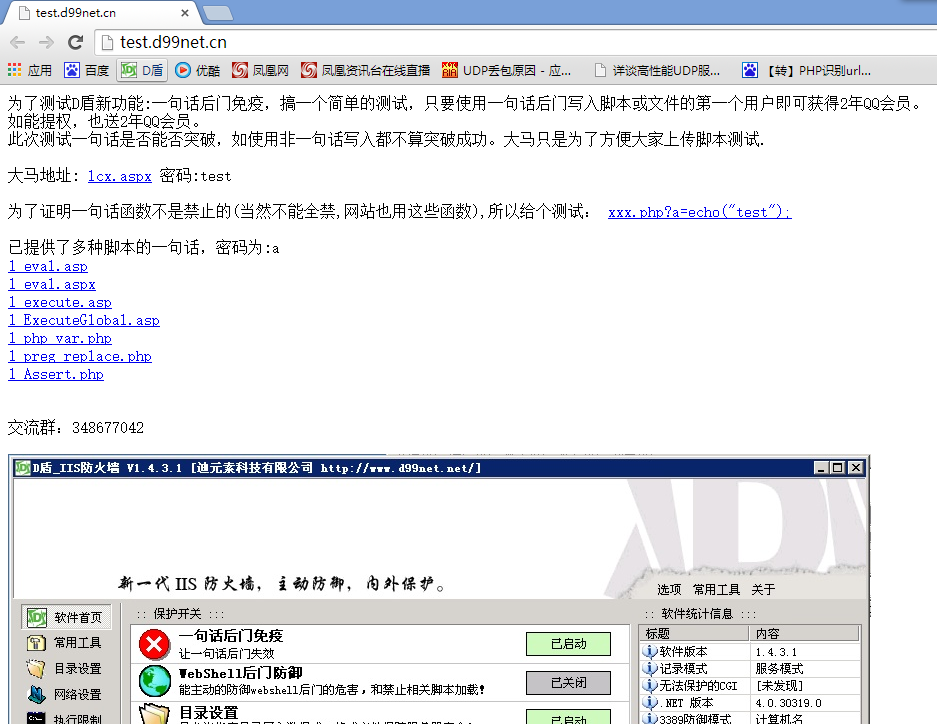Click the 348677042 group number text
This screenshot has width=937, height=724.
pyautogui.click(x=108, y=428)
